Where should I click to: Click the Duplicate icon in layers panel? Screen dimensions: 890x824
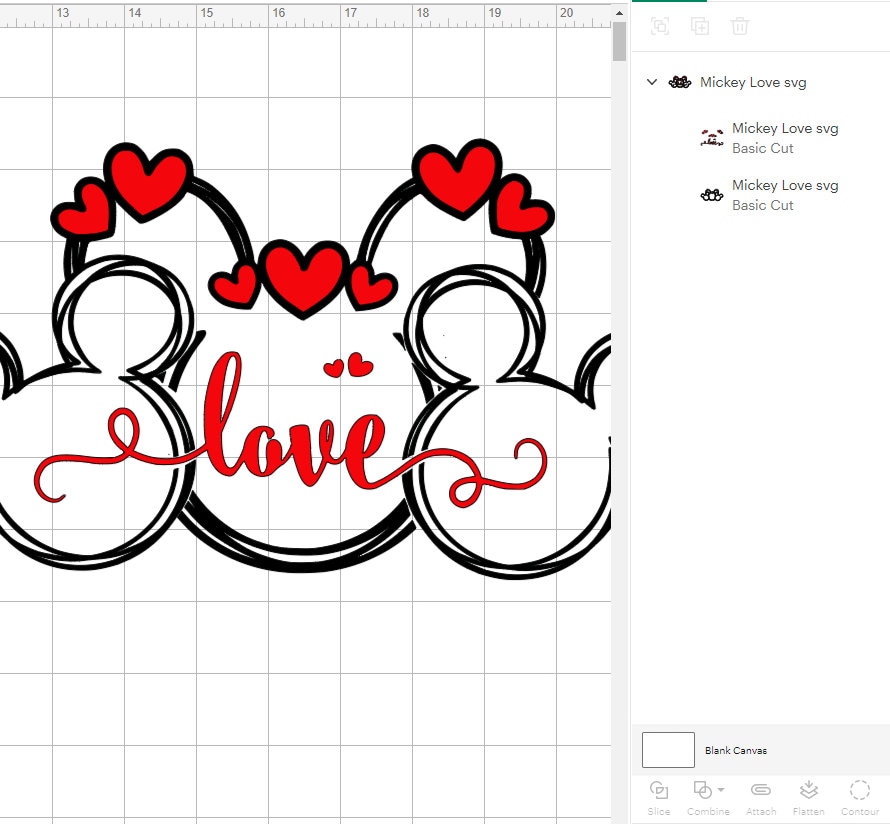pyautogui.click(x=700, y=27)
